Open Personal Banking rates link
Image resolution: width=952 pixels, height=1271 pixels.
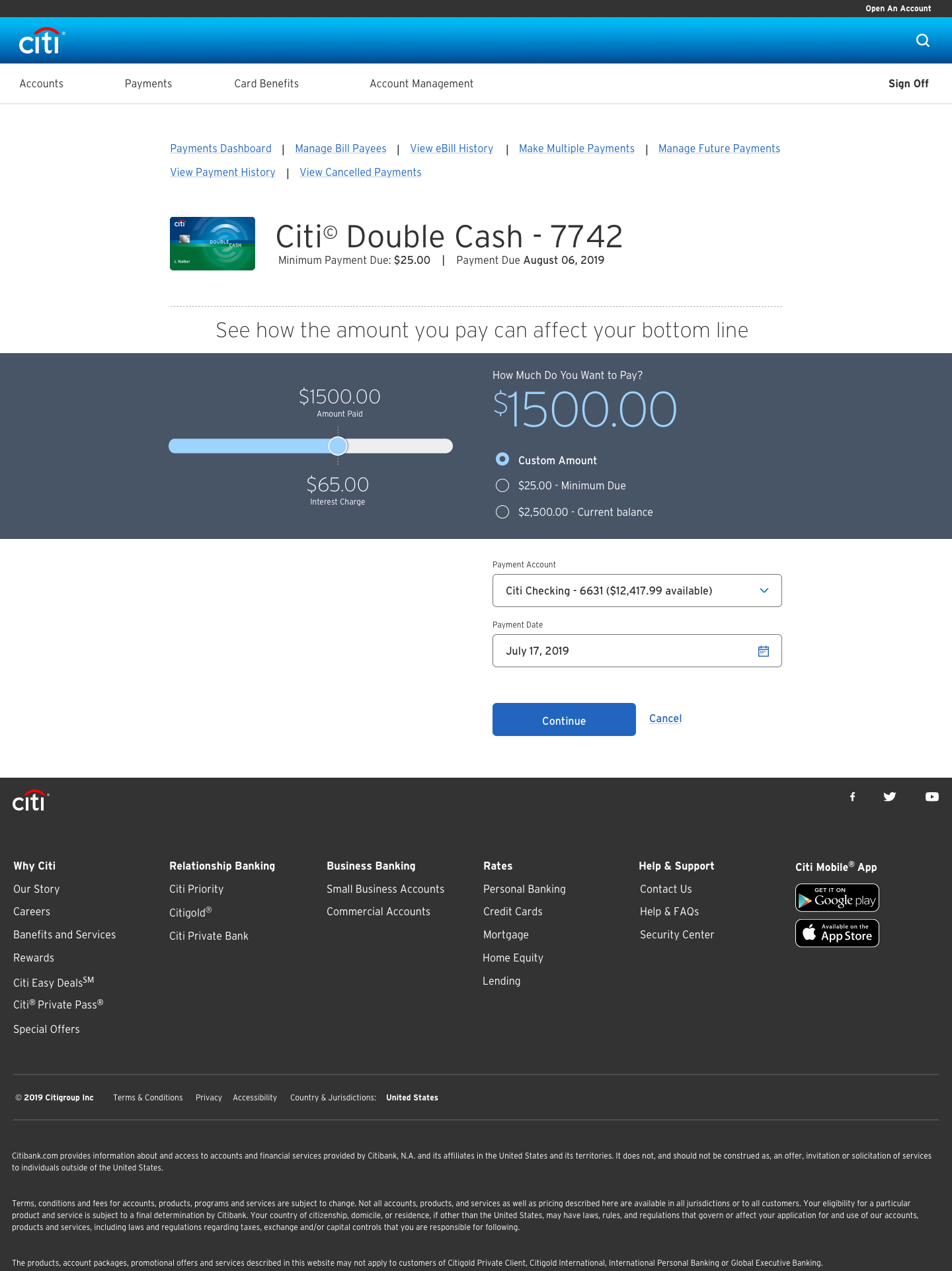(524, 889)
